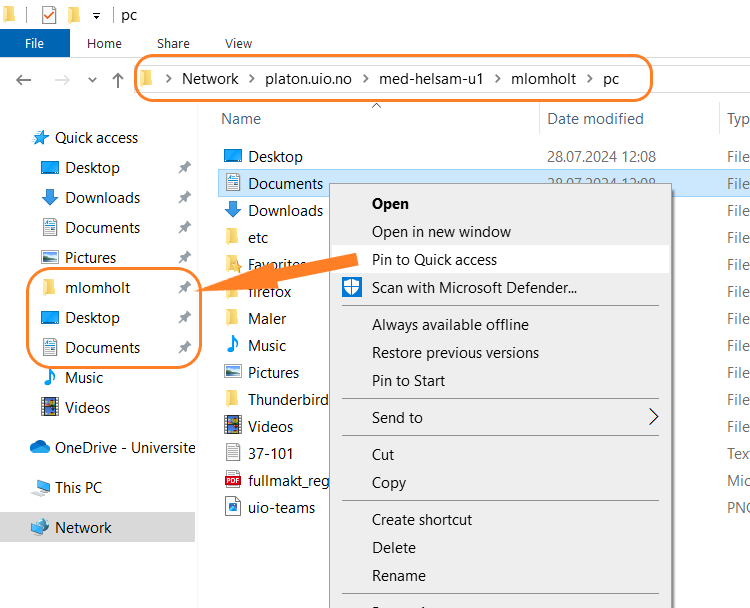Open Videos in the navigation pane
Viewport: 750px width, 608px height.
pos(87,408)
